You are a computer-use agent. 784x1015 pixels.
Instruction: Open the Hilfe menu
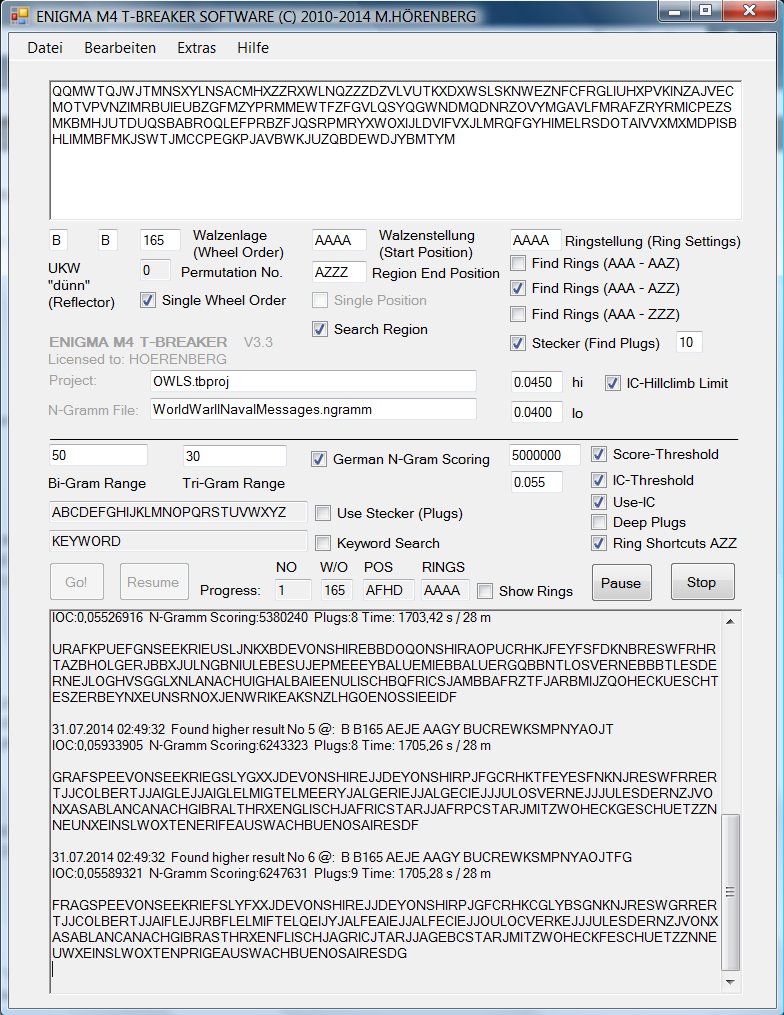pyautogui.click(x=252, y=47)
